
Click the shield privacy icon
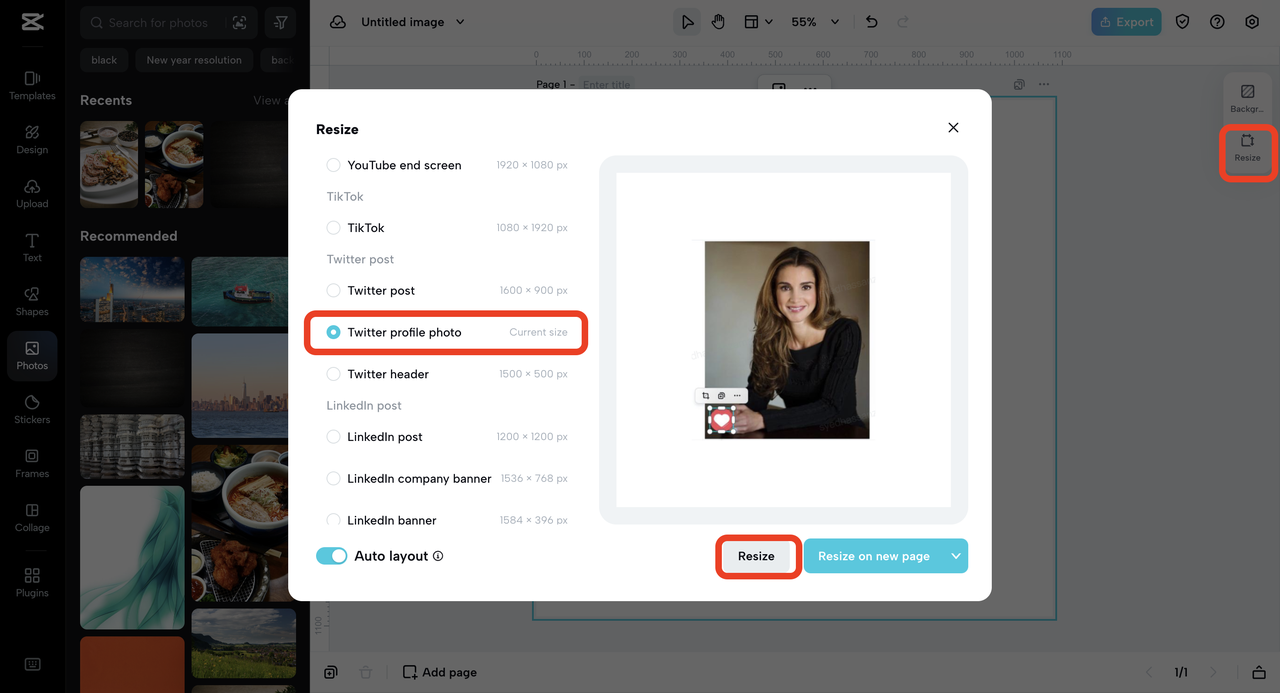pyautogui.click(x=1183, y=22)
